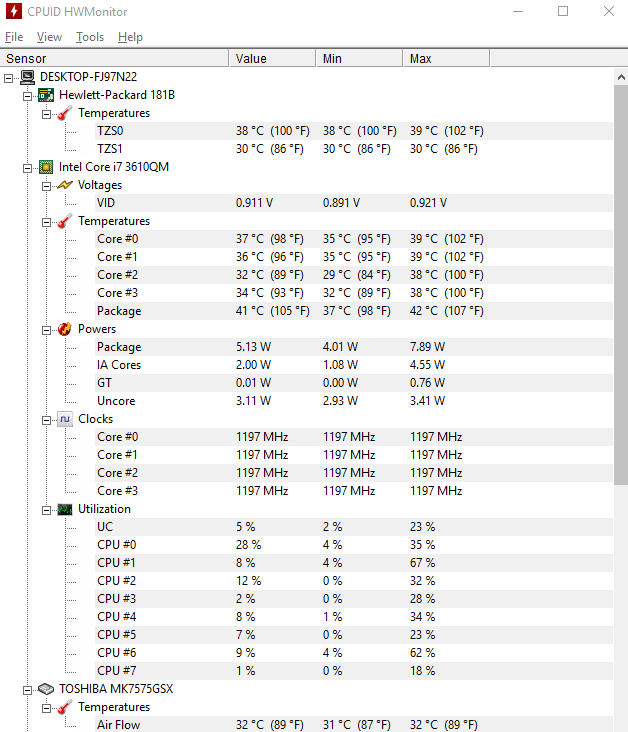Screen dimensions: 628x732
Task: Click the Voltages lightning wave icon
Action: [65, 185]
